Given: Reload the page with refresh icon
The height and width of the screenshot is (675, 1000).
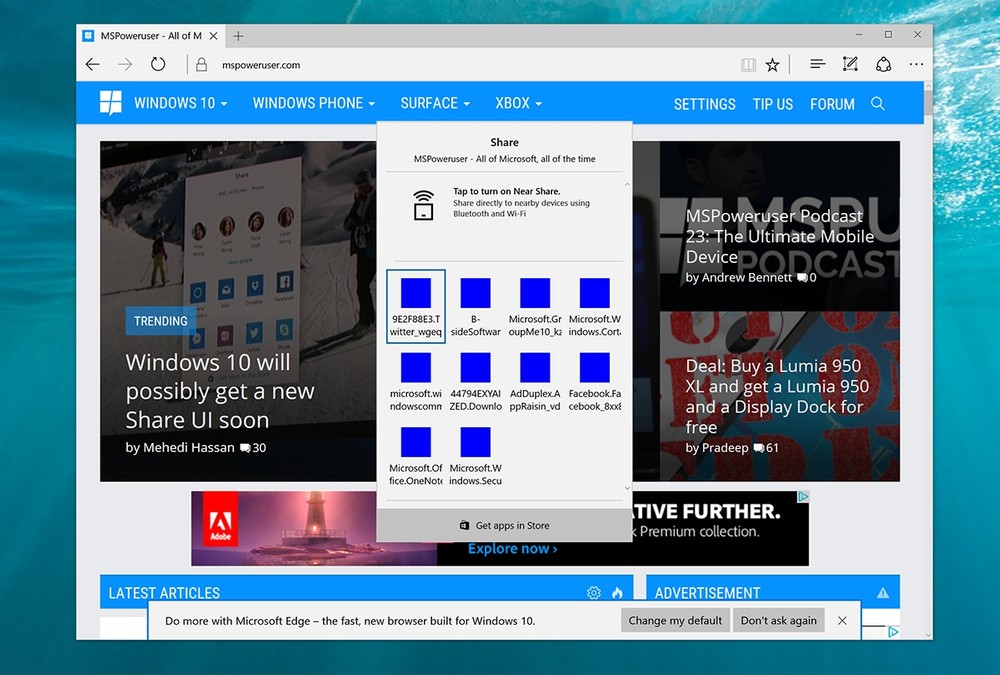Looking at the screenshot, I should click(158, 64).
